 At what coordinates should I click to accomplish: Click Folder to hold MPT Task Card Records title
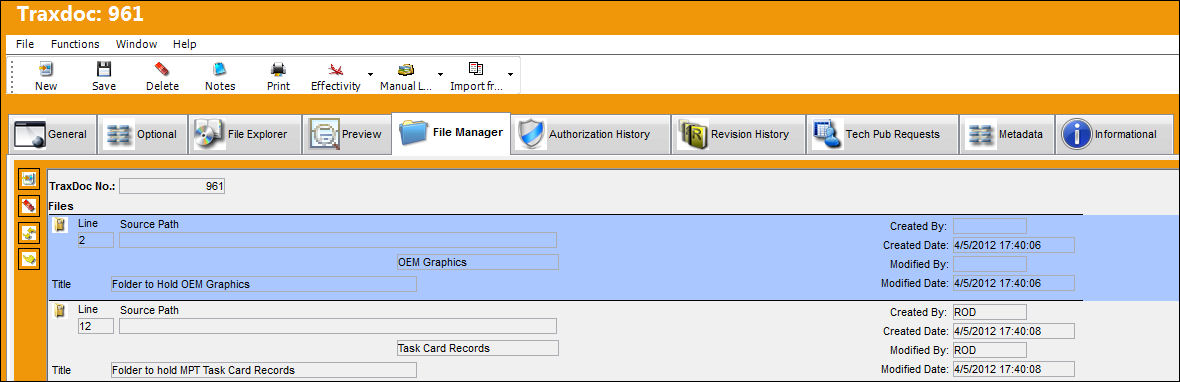(263, 370)
